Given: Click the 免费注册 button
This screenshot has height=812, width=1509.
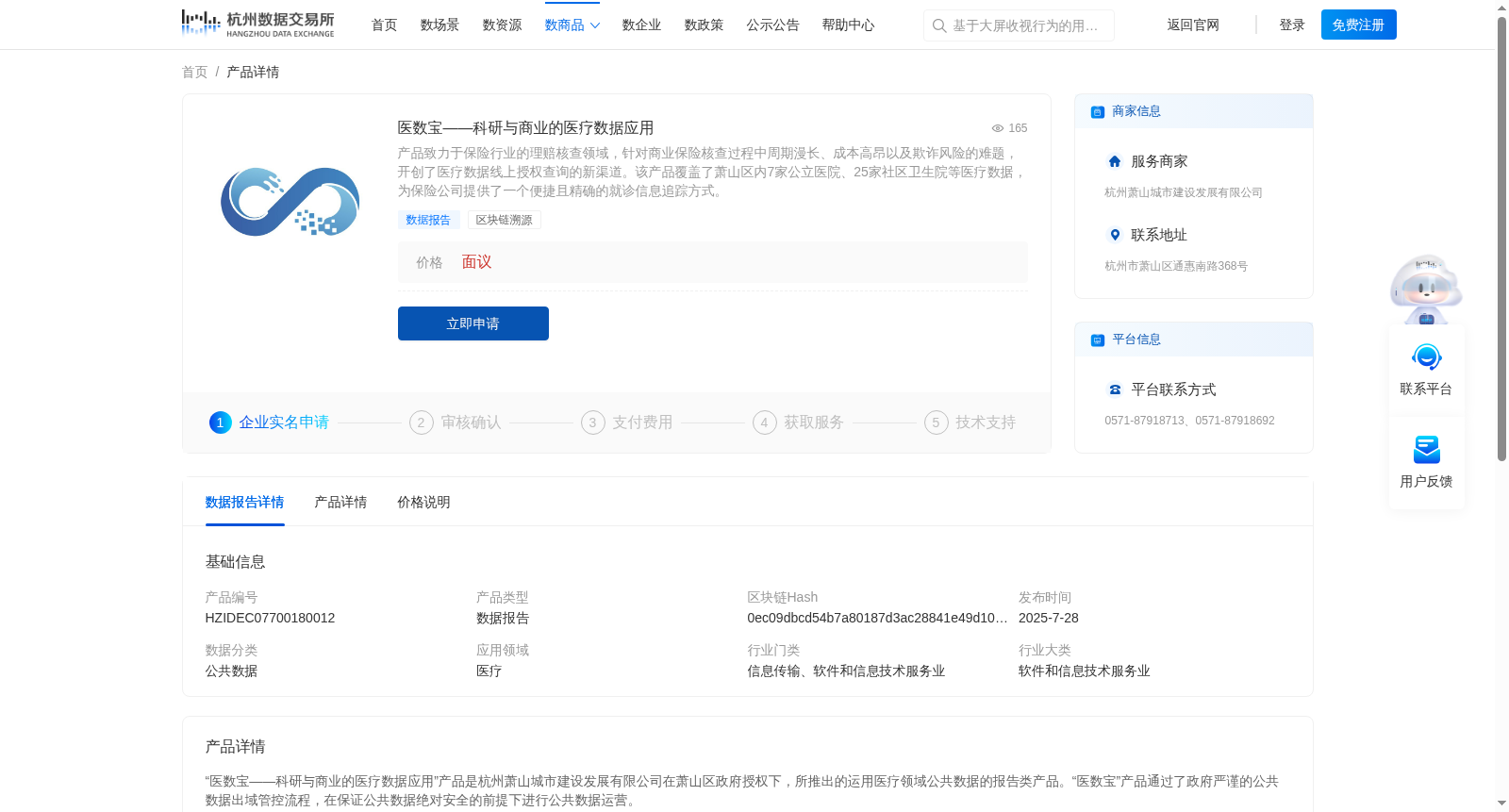Looking at the screenshot, I should [1359, 25].
